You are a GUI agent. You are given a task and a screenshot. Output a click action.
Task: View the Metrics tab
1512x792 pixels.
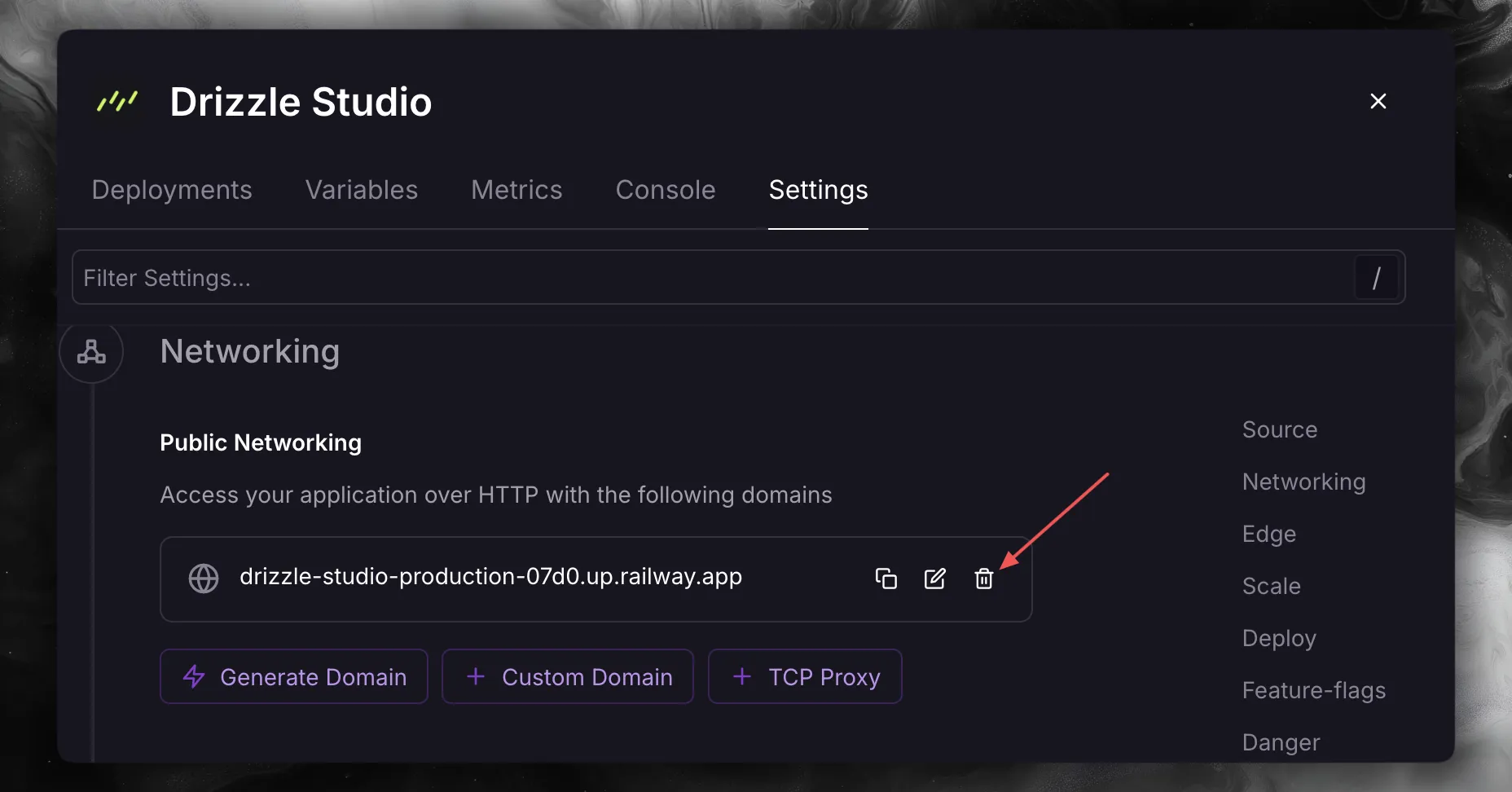pyautogui.click(x=516, y=190)
